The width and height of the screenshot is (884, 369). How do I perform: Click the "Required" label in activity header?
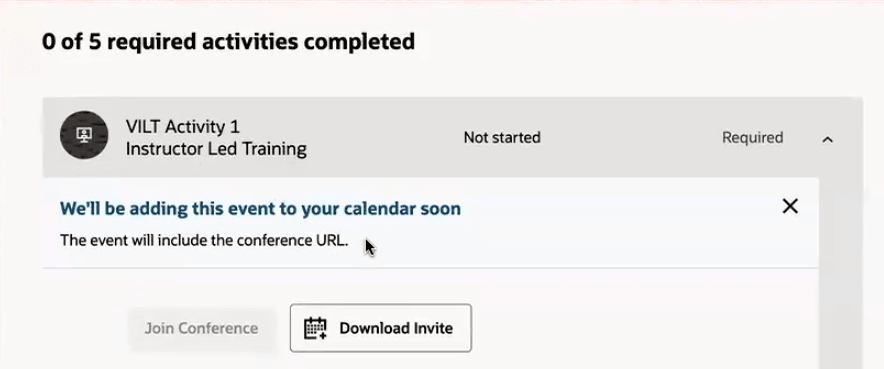click(752, 137)
